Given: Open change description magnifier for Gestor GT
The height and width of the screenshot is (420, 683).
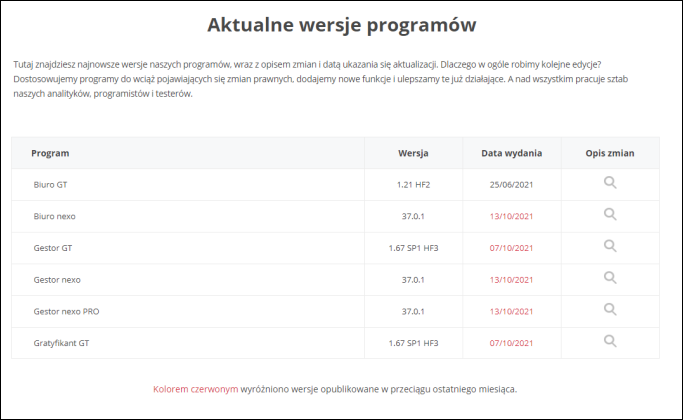Looking at the screenshot, I should 610,246.
